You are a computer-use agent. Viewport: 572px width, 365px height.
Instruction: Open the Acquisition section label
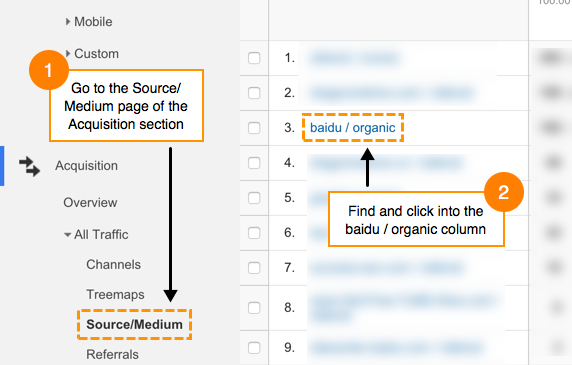click(x=86, y=166)
